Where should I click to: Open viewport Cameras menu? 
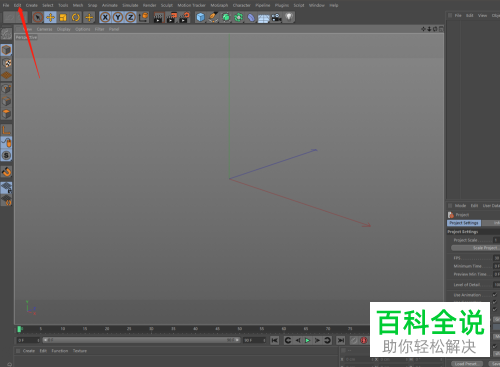[x=44, y=29]
